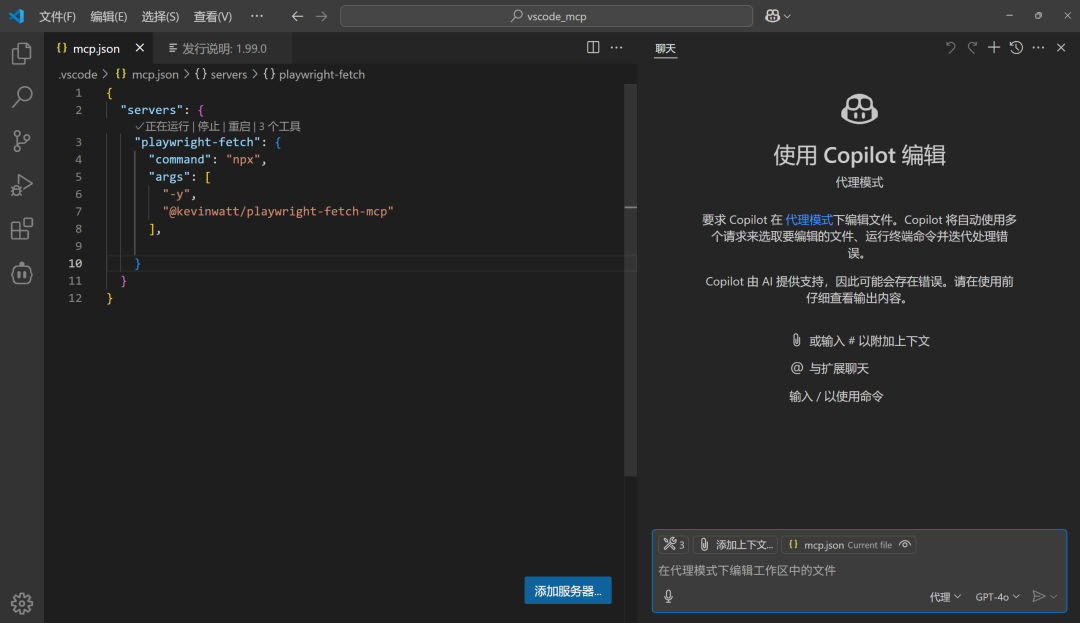
Task: Click the 3 个工具 code lens
Action: pyautogui.click(x=280, y=126)
